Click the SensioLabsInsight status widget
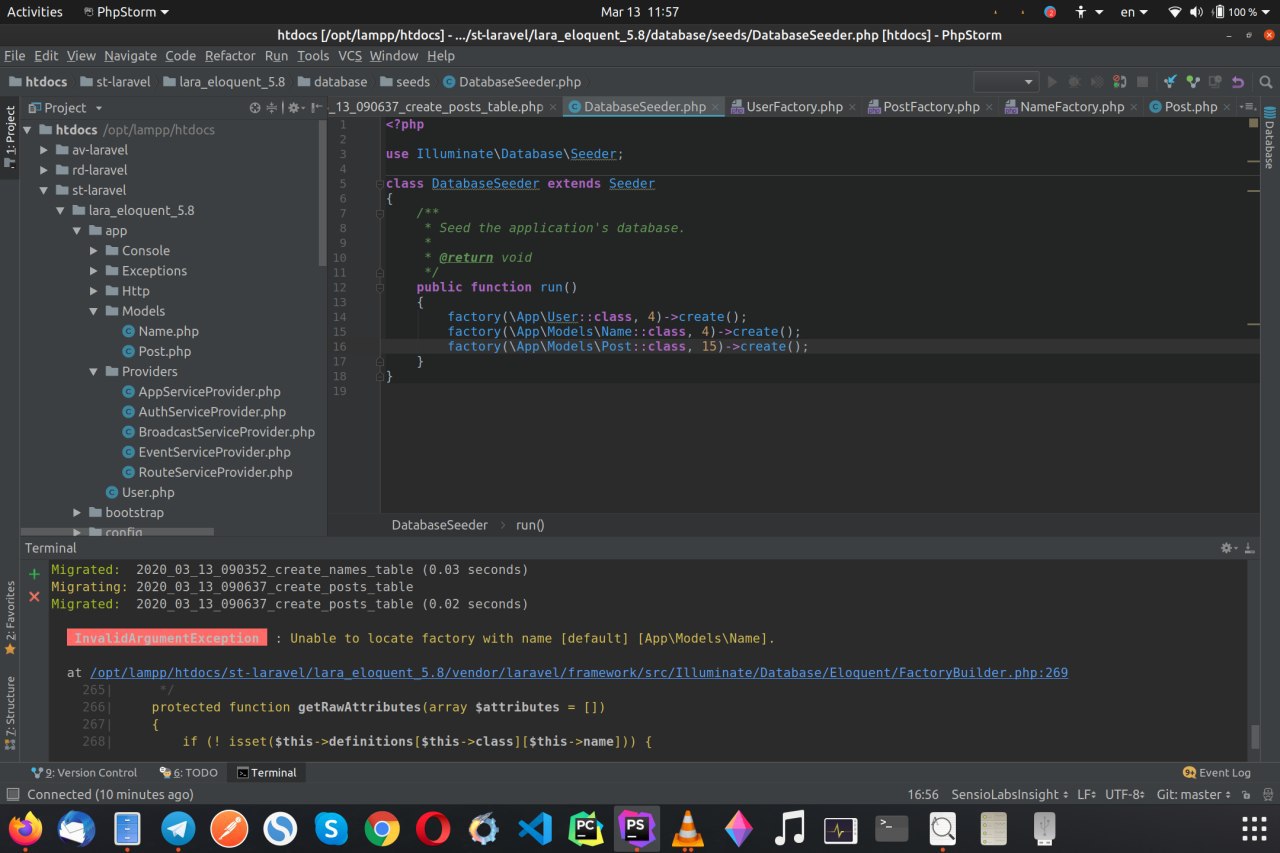Screen dimensions: 1280x853 1009,794
